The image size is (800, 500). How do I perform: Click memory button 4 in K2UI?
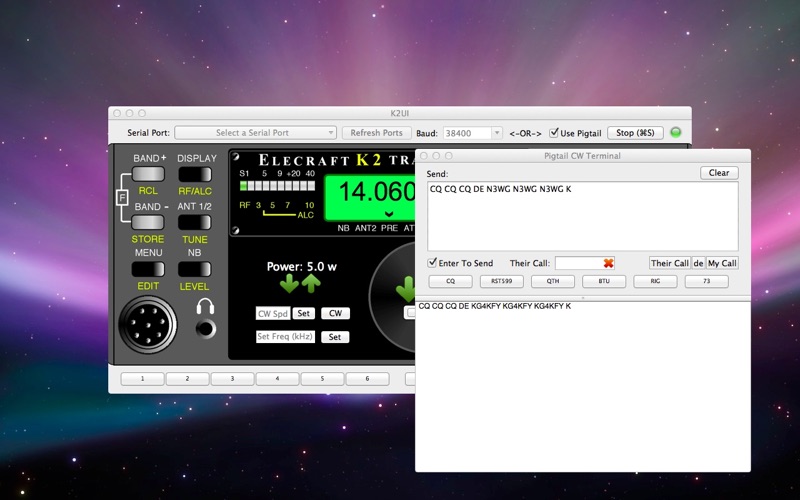pyautogui.click(x=277, y=379)
